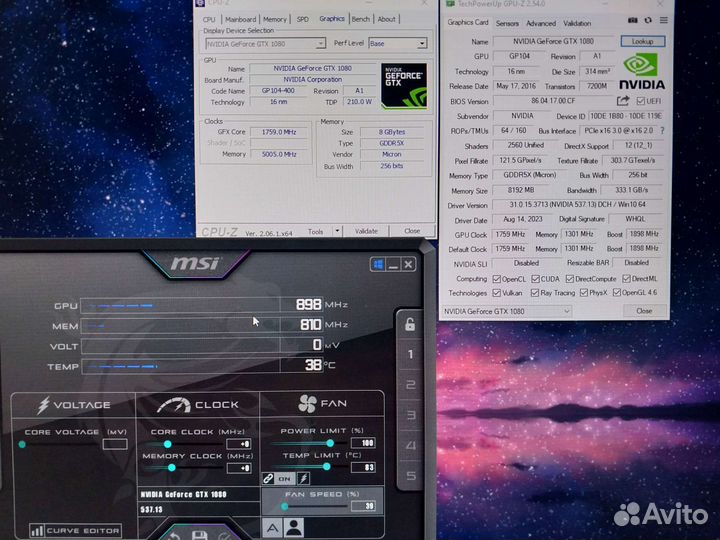Refresh GPU-Z with the reload icon
The height and width of the screenshot is (540, 720).
pyautogui.click(x=648, y=20)
